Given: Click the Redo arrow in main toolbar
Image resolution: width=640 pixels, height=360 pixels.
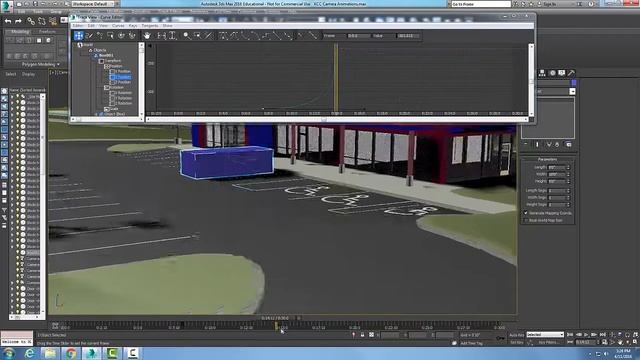Looking at the screenshot, I should 18,21.
